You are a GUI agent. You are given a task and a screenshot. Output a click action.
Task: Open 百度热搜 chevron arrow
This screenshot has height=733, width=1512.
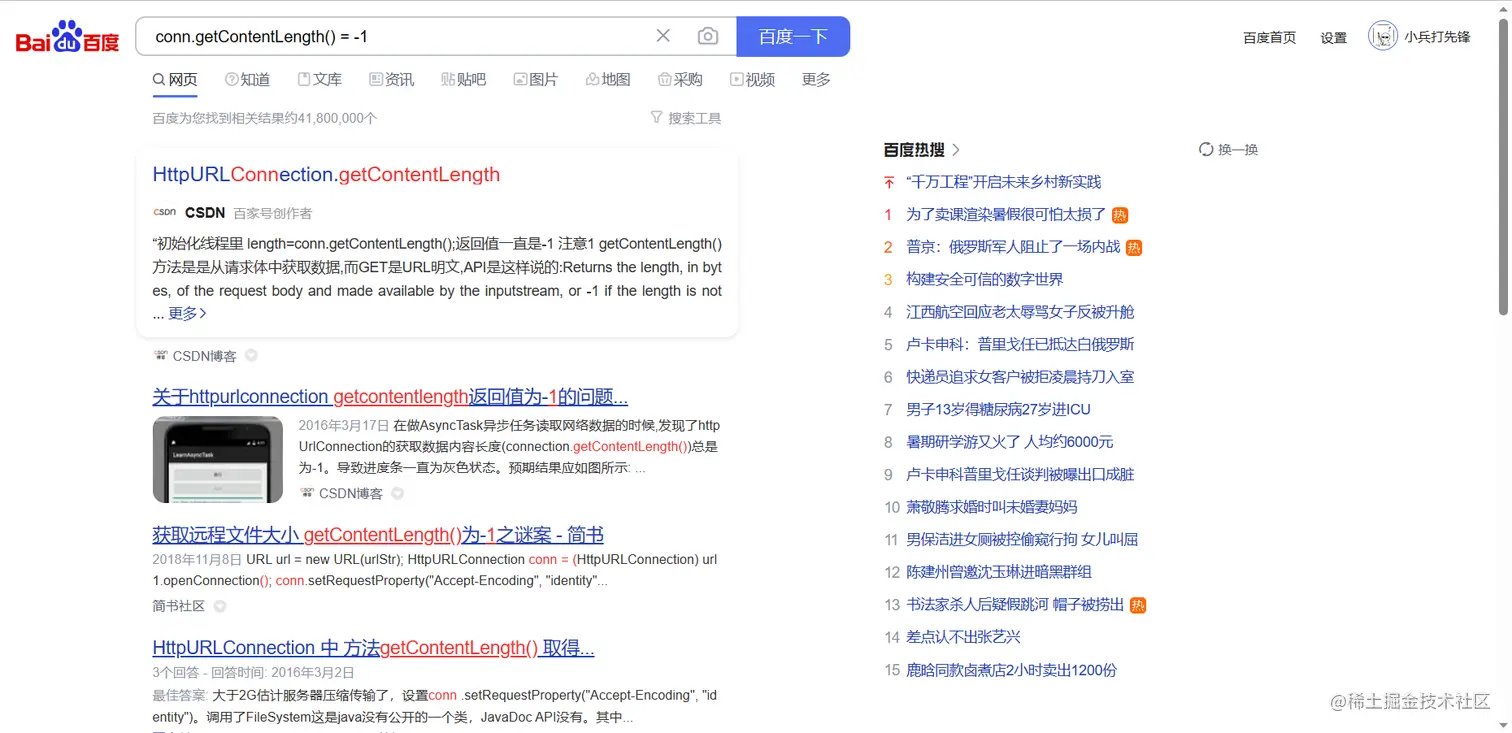956,150
